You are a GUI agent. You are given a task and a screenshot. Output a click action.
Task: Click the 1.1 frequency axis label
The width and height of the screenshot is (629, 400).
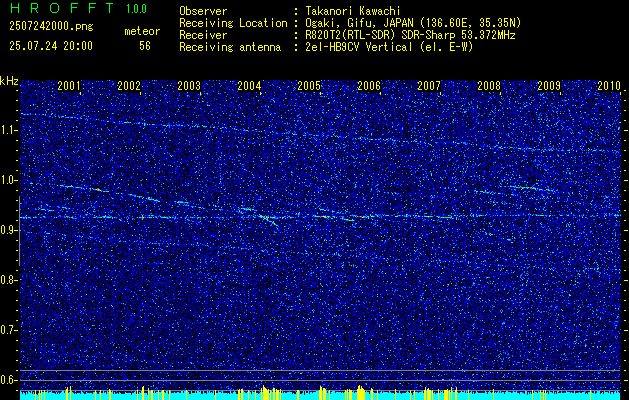tap(7, 130)
